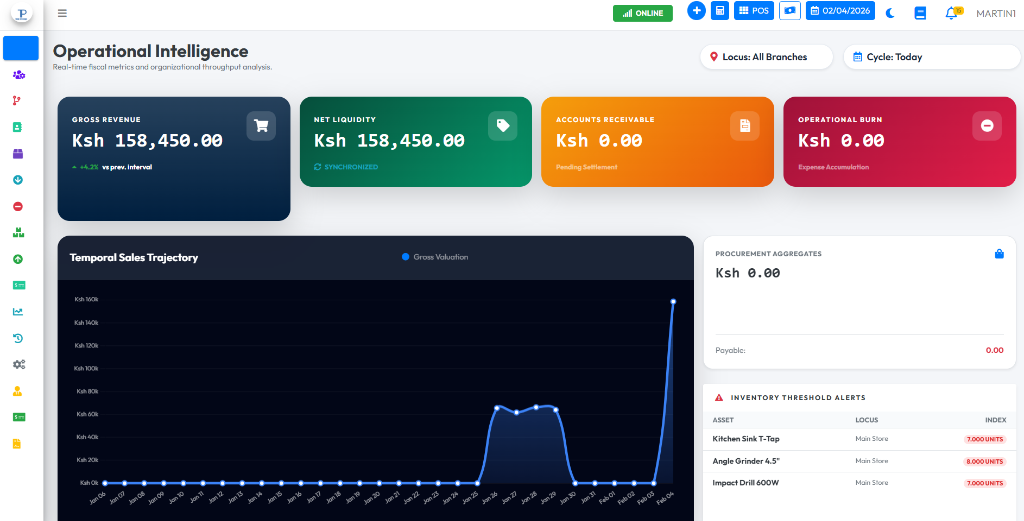Click the INDEX column header

(996, 420)
